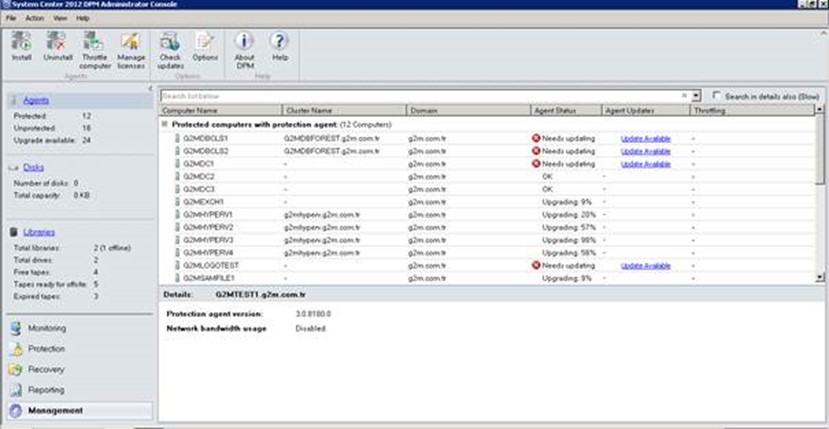Image resolution: width=829 pixels, height=429 pixels.
Task: Clear the search box with the X
Action: (x=684, y=96)
